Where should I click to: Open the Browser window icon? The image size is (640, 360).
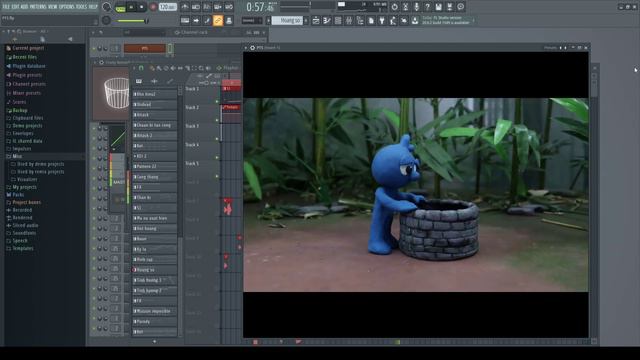point(360,20)
